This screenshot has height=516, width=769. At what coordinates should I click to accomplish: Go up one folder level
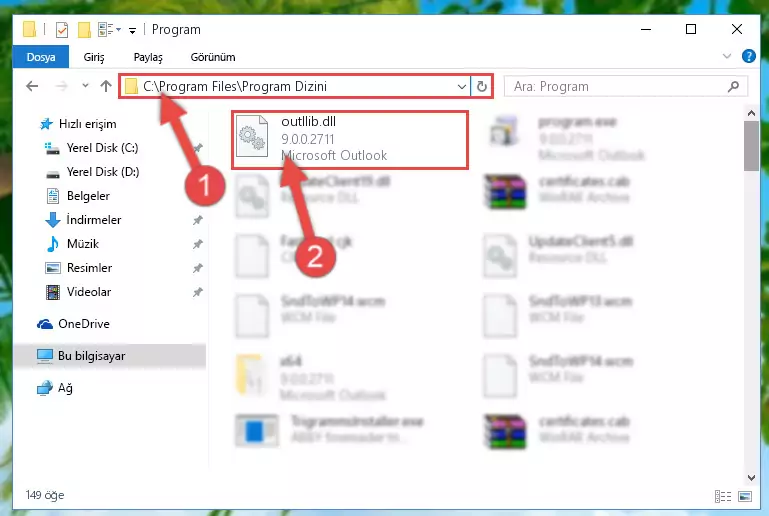click(106, 86)
